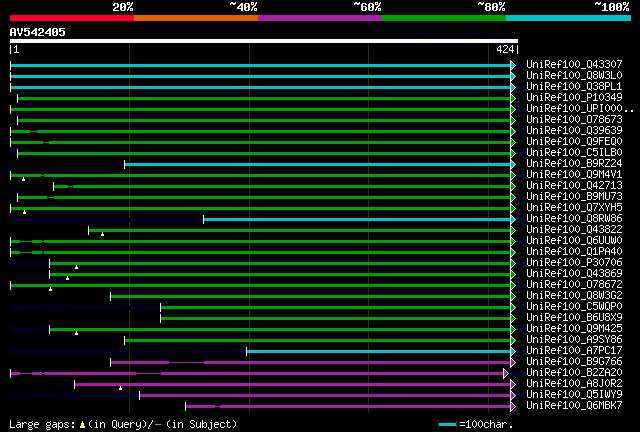Select the UniRef100_Q8W3G2 label
The image size is (640, 432).
(574, 296)
